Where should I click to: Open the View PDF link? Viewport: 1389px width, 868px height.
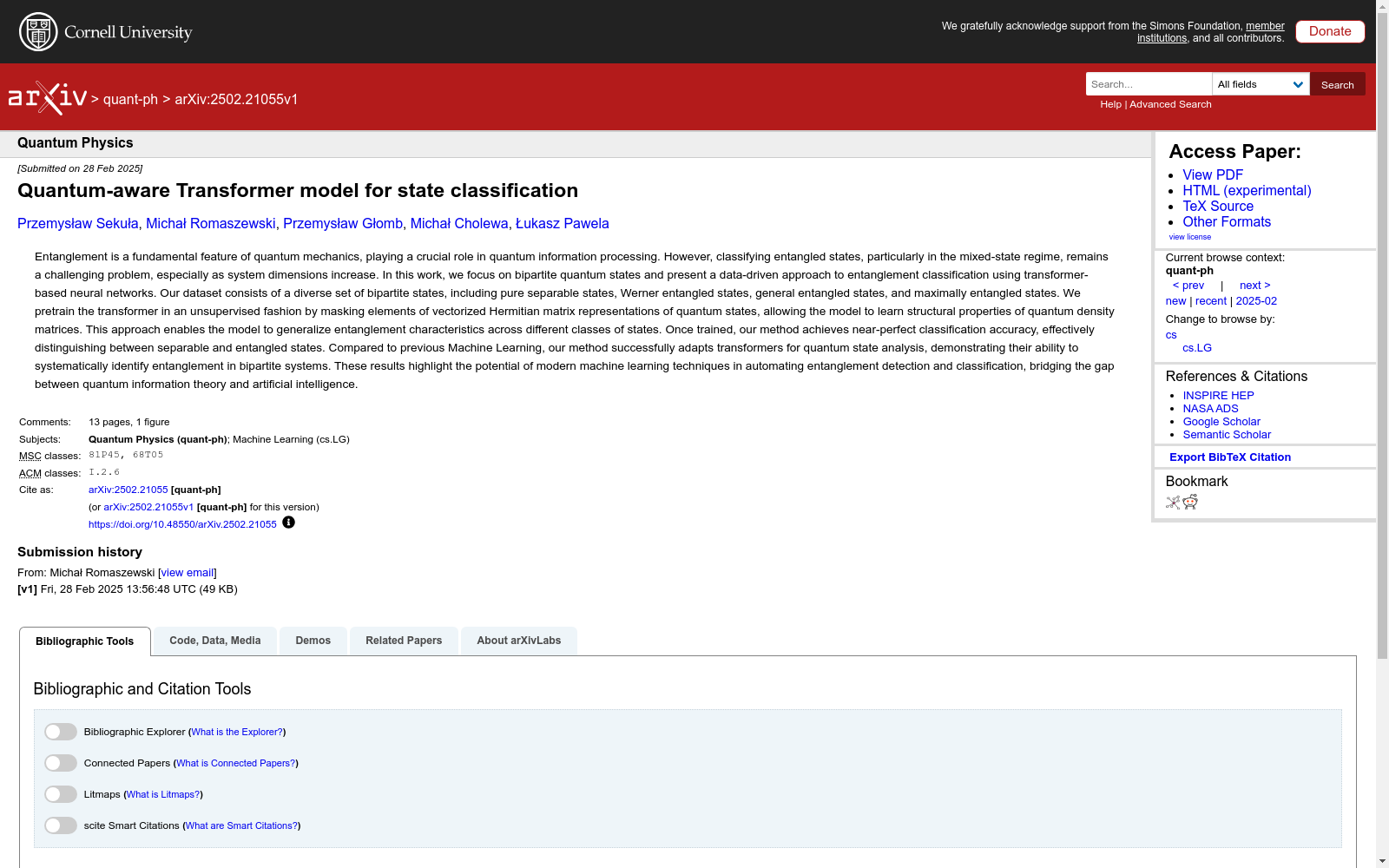coord(1213,174)
